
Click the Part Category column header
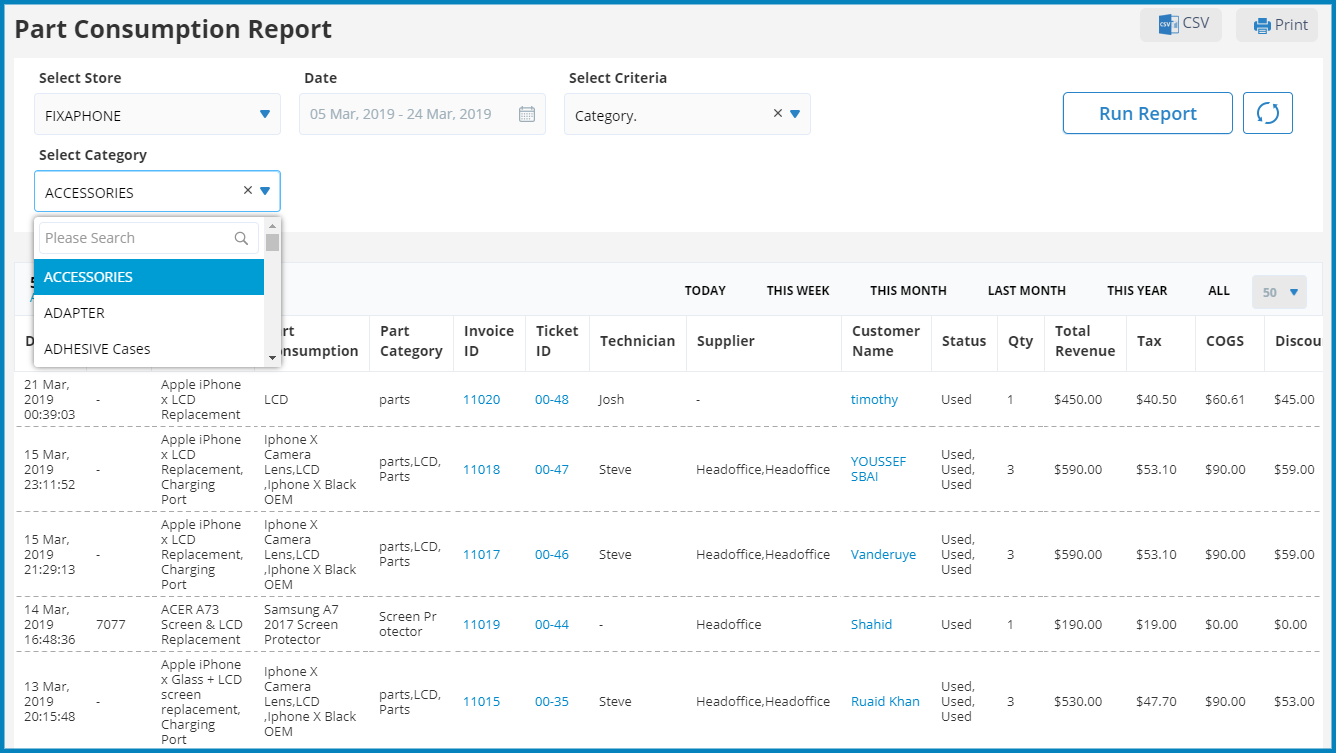tap(411, 341)
